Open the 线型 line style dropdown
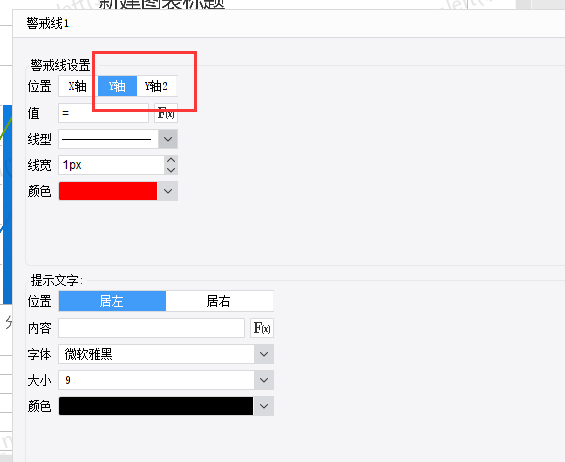 [x=168, y=139]
